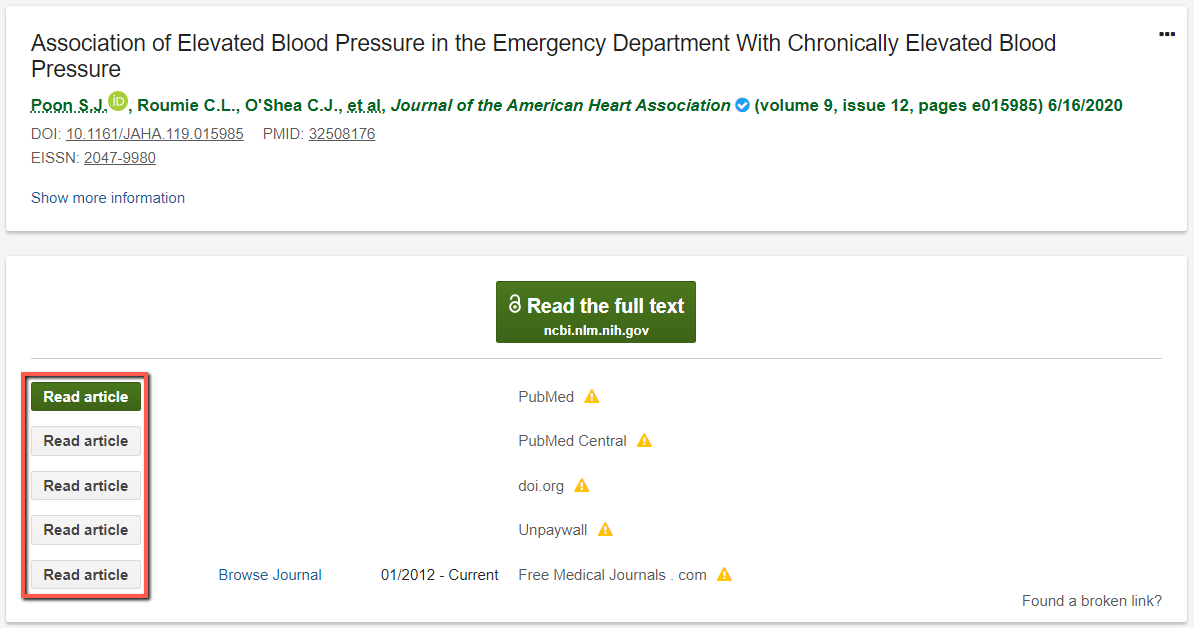Viewport: 1194px width, 628px height.
Task: Expand Show more information
Action: pos(108,198)
